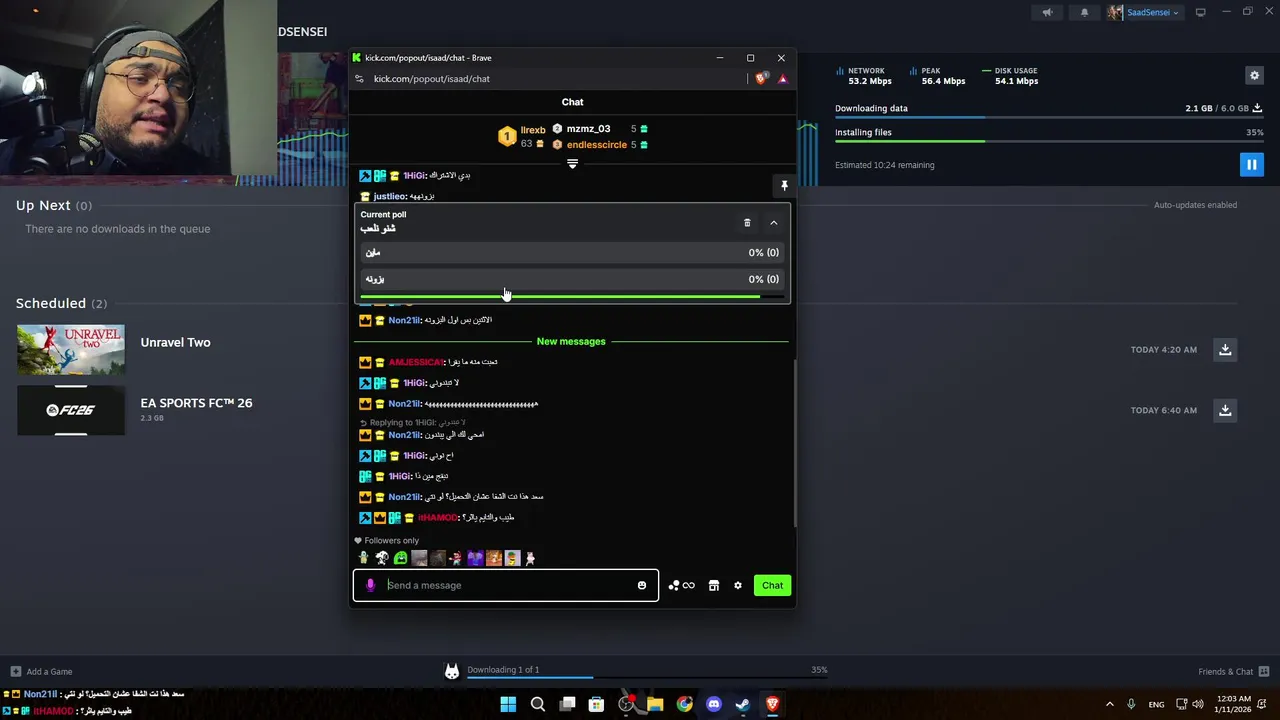The image size is (1280, 720).
Task: Click the Scheduled (2) heading
Action: pos(61,303)
